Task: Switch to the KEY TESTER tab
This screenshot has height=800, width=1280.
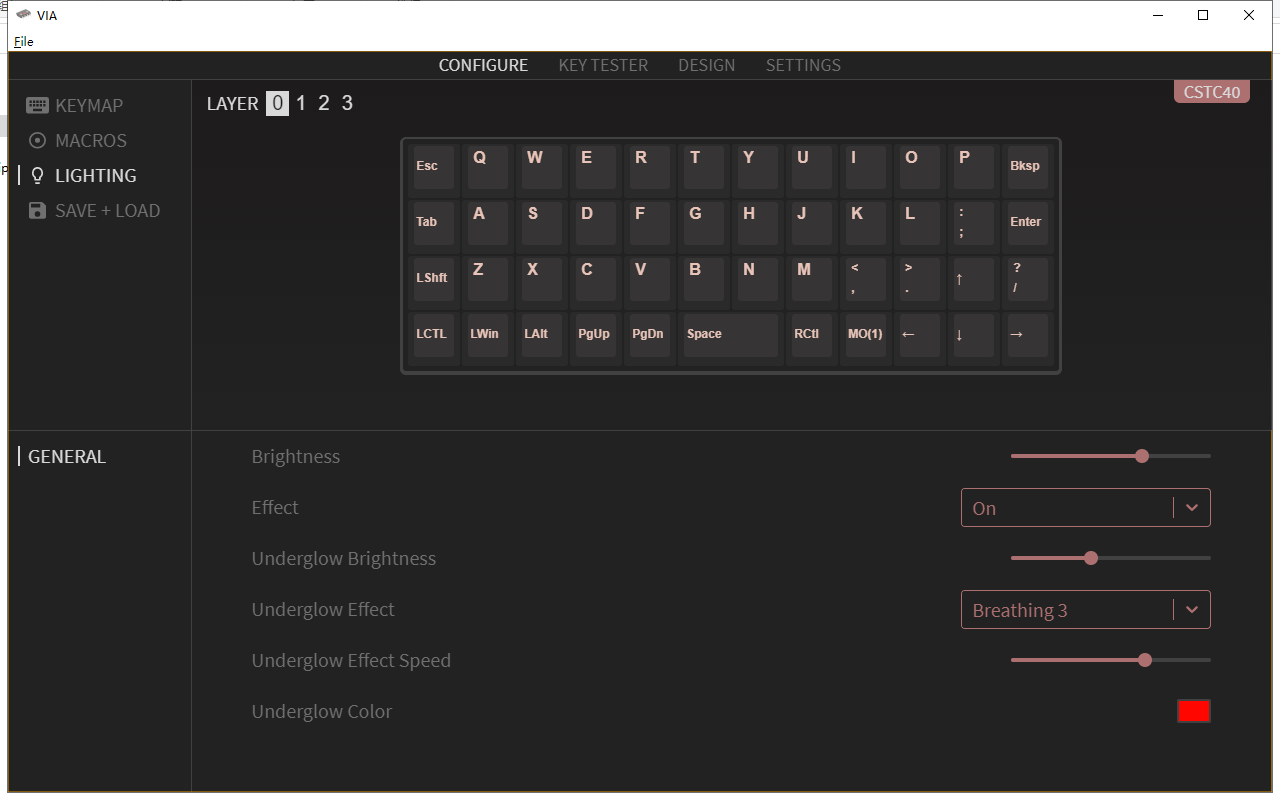Action: pyautogui.click(x=603, y=65)
